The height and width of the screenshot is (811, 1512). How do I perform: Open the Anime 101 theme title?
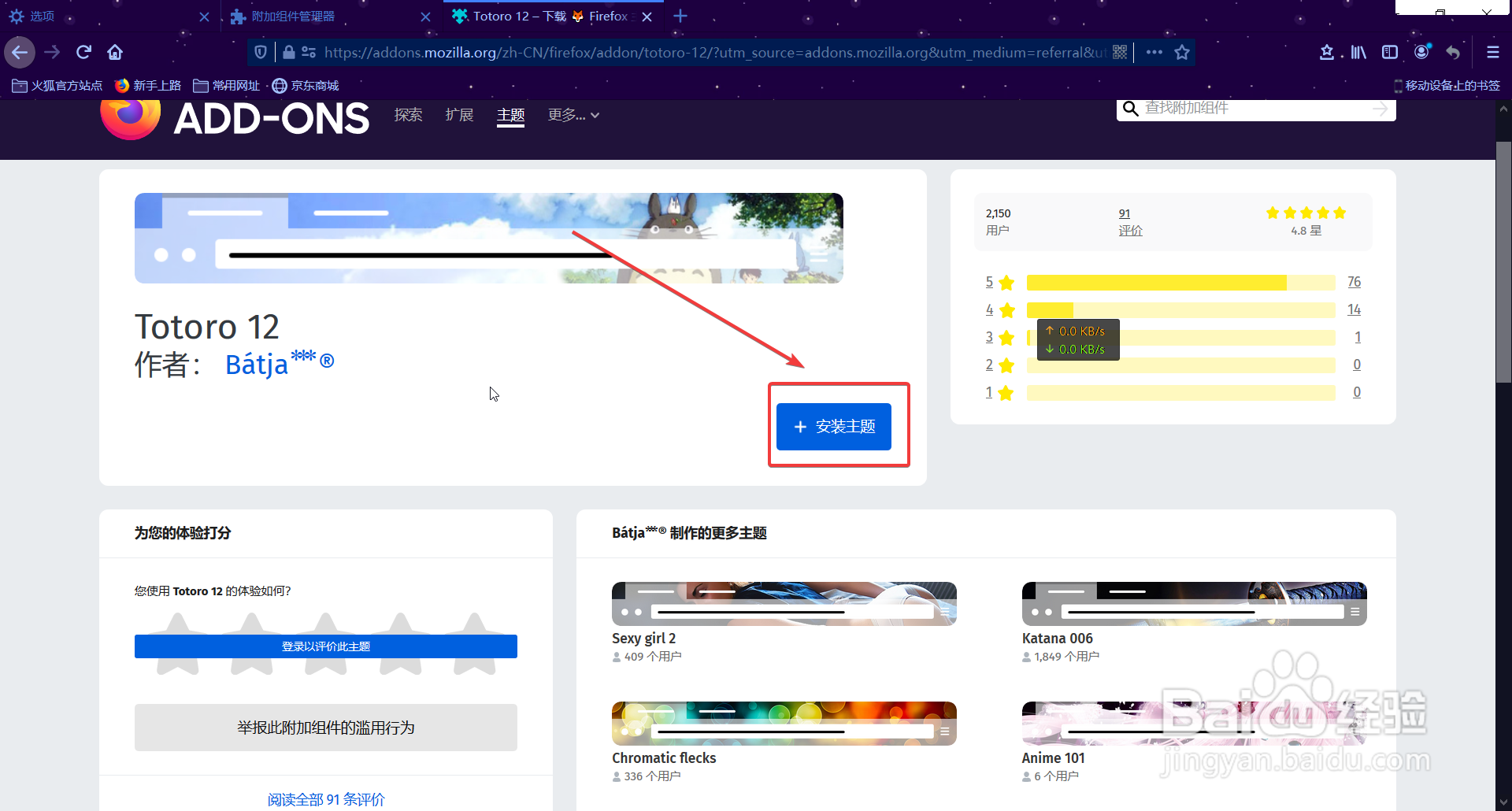pos(1054,758)
